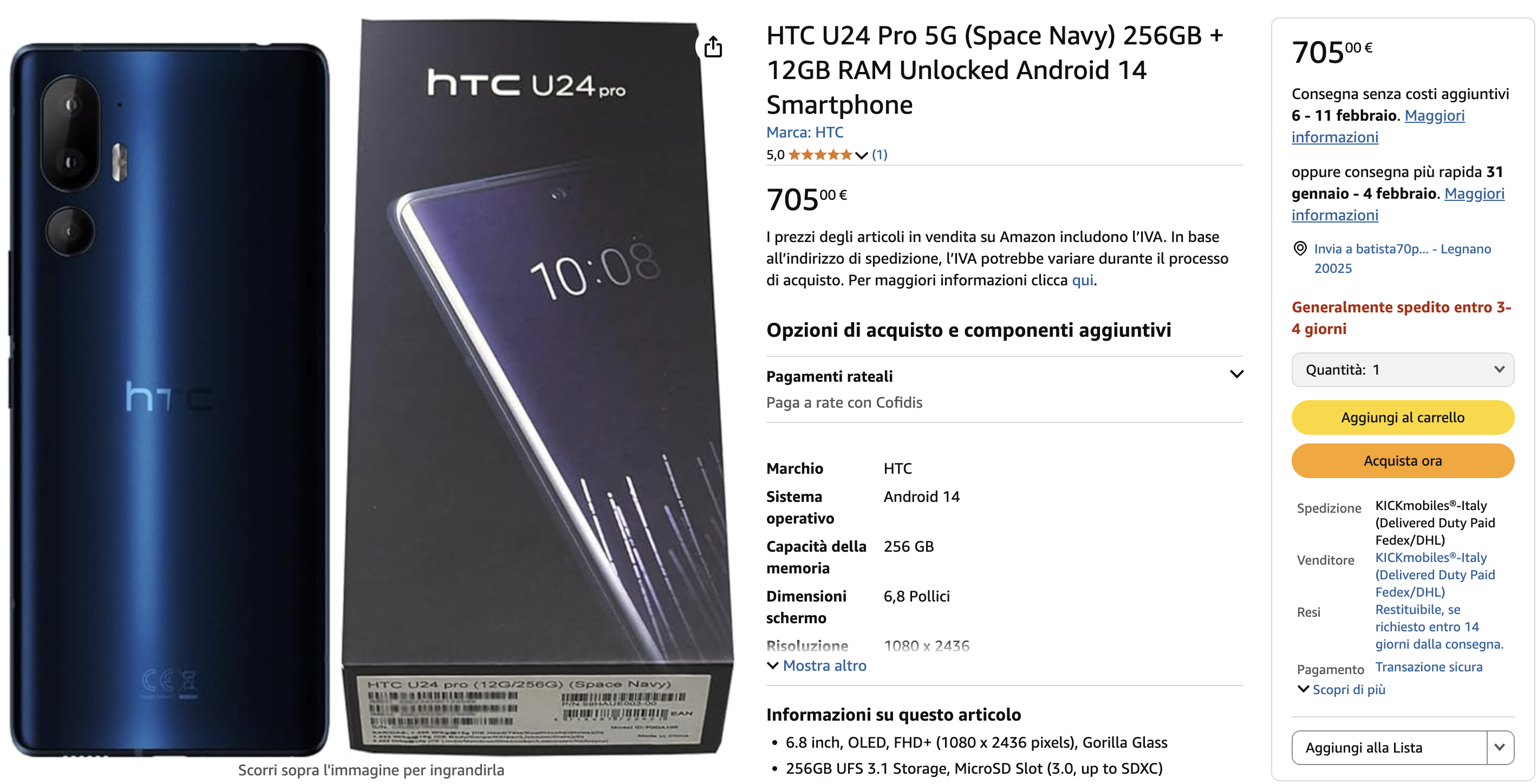Viewport: 1537px width, 784px height.
Task: Click the five-star rating stars
Action: pyautogui.click(x=820, y=155)
